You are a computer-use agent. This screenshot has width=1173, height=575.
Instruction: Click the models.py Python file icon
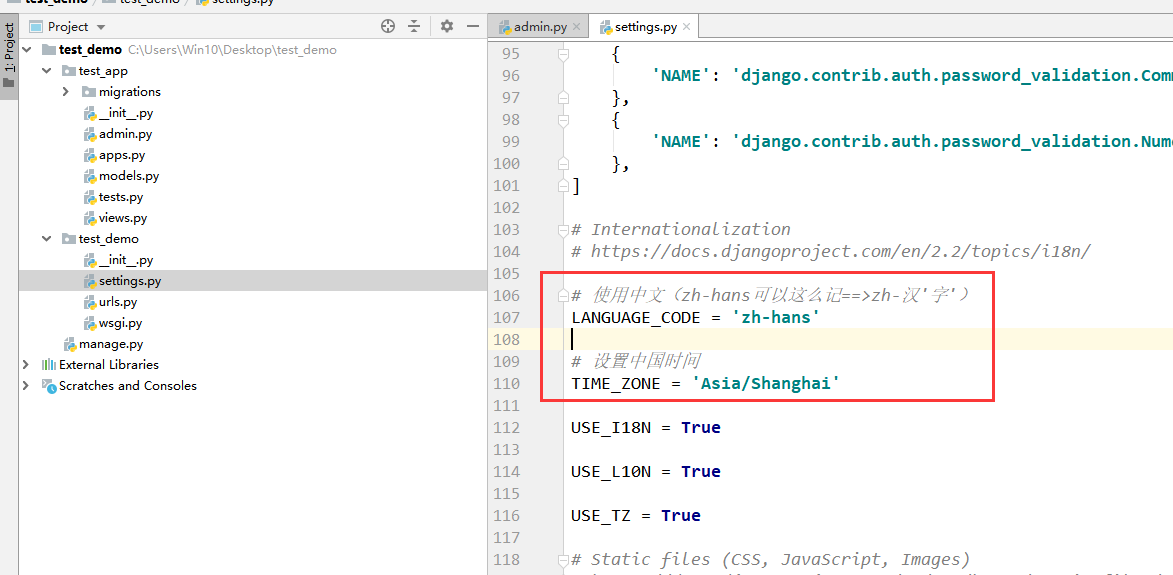(x=89, y=176)
